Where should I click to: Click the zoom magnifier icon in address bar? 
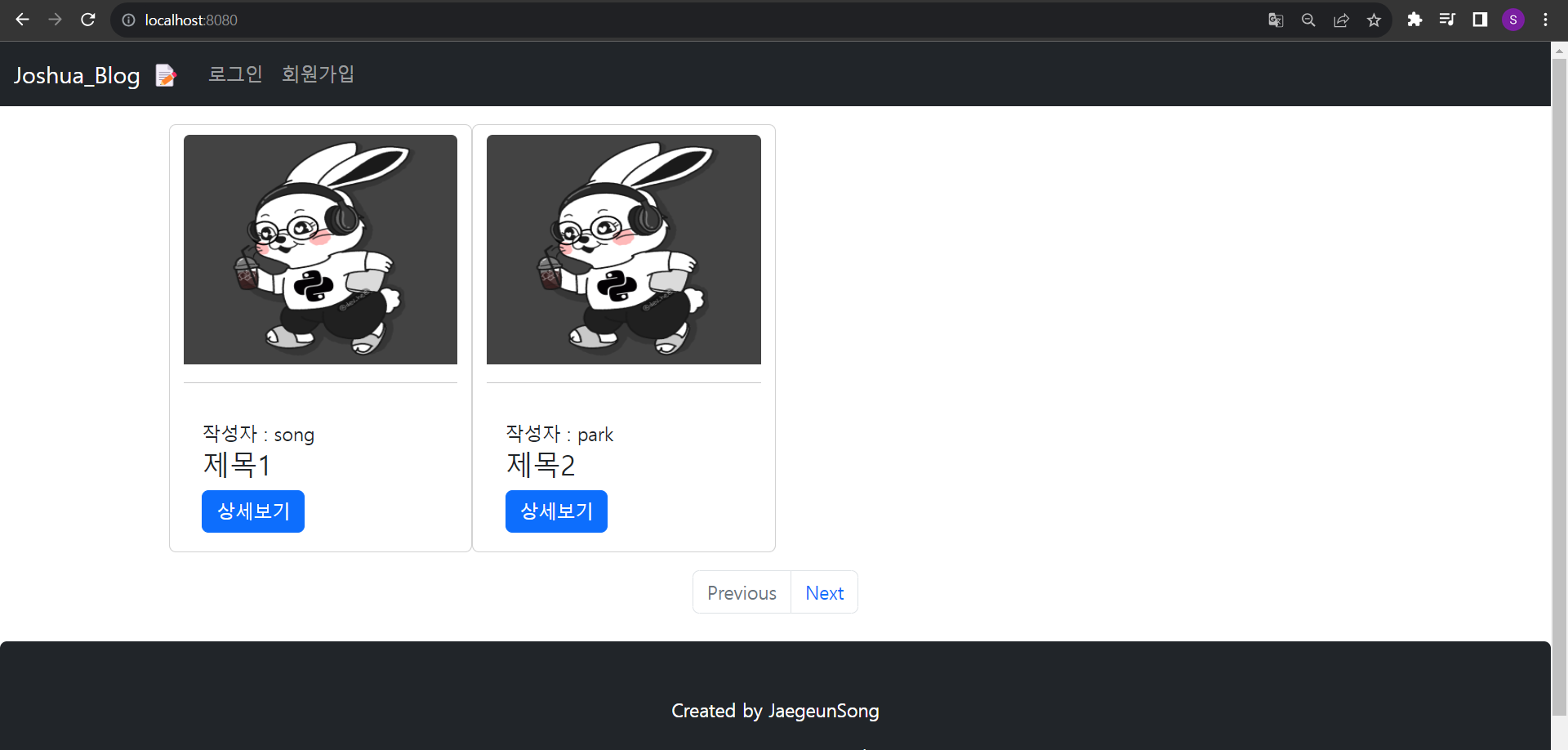(1308, 20)
